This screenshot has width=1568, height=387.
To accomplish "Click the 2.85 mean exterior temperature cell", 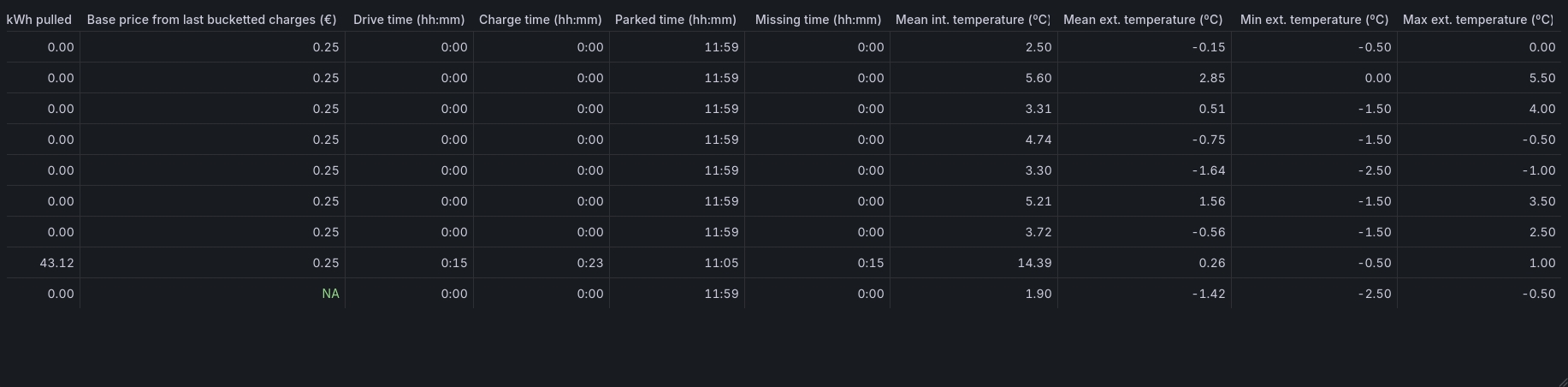I will click(1211, 78).
